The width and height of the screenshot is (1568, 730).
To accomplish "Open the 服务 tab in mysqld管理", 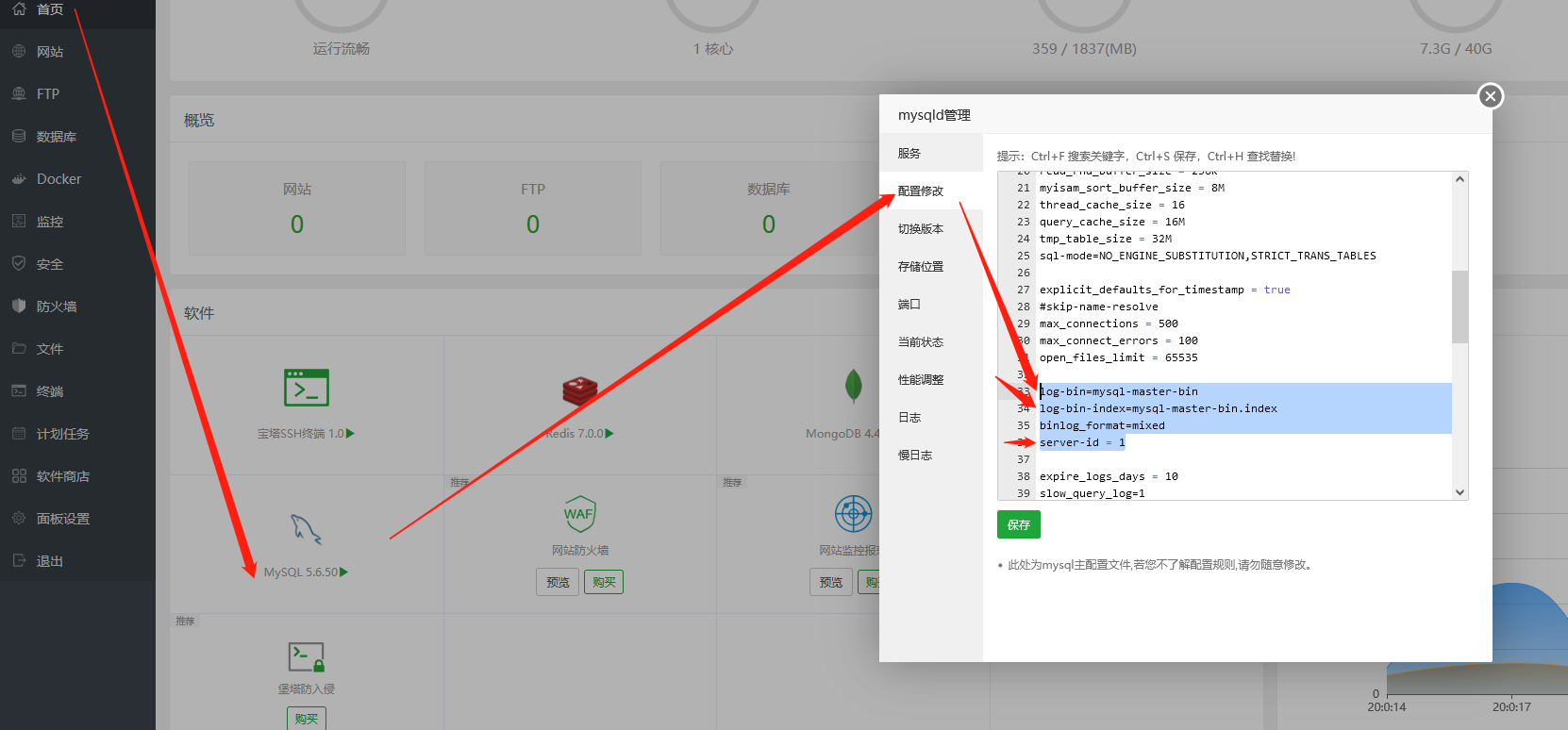I will point(931,153).
